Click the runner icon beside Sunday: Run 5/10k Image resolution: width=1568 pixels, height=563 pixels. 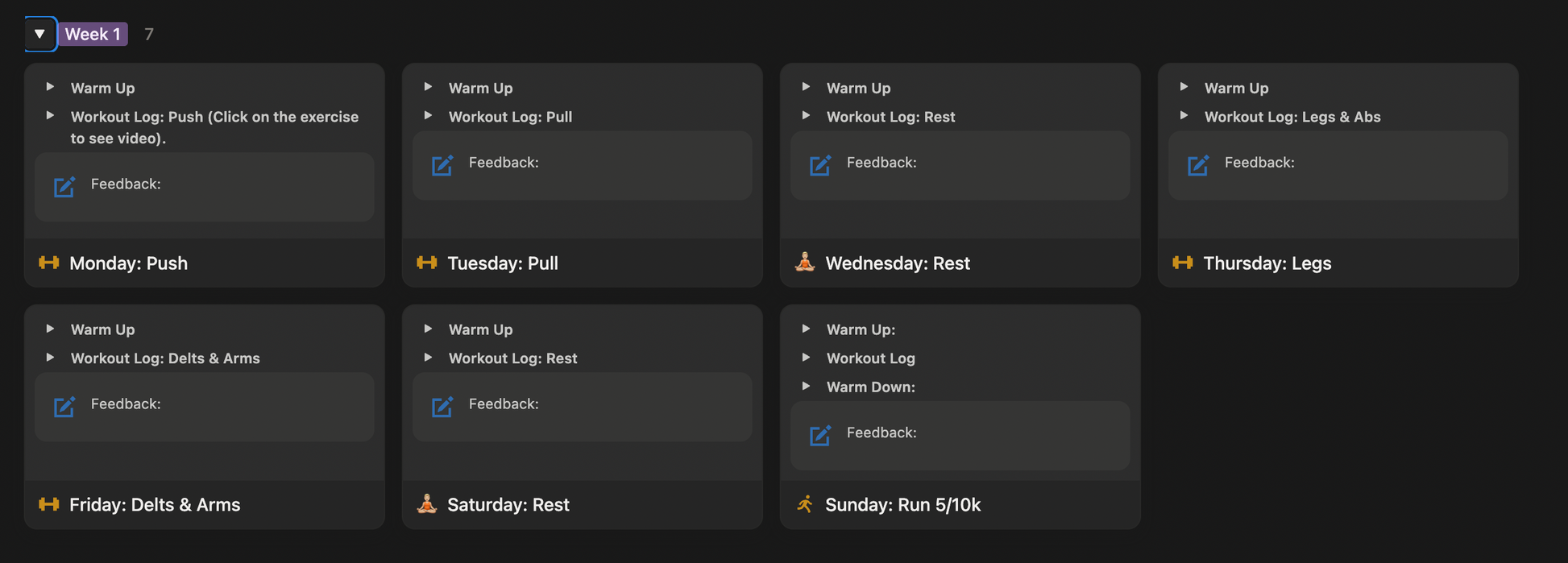point(805,504)
